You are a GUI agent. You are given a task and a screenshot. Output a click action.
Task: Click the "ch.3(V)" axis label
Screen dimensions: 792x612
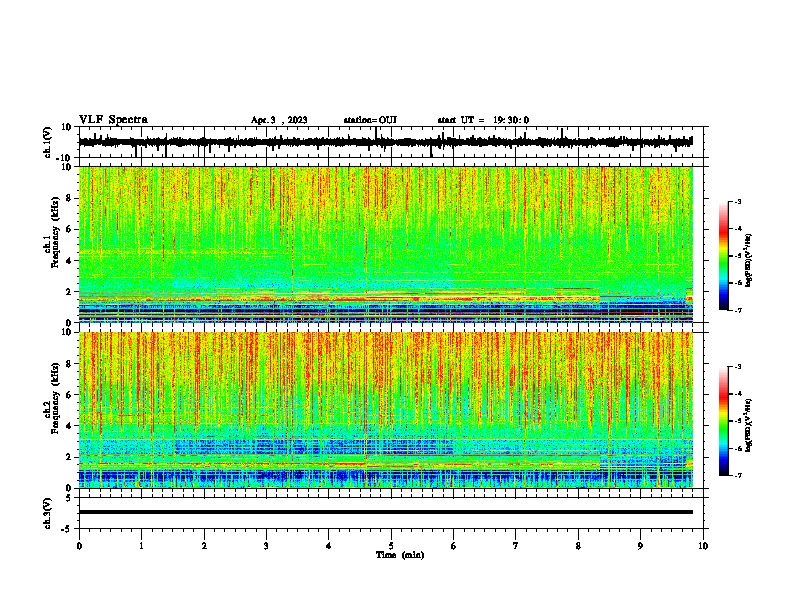point(48,514)
